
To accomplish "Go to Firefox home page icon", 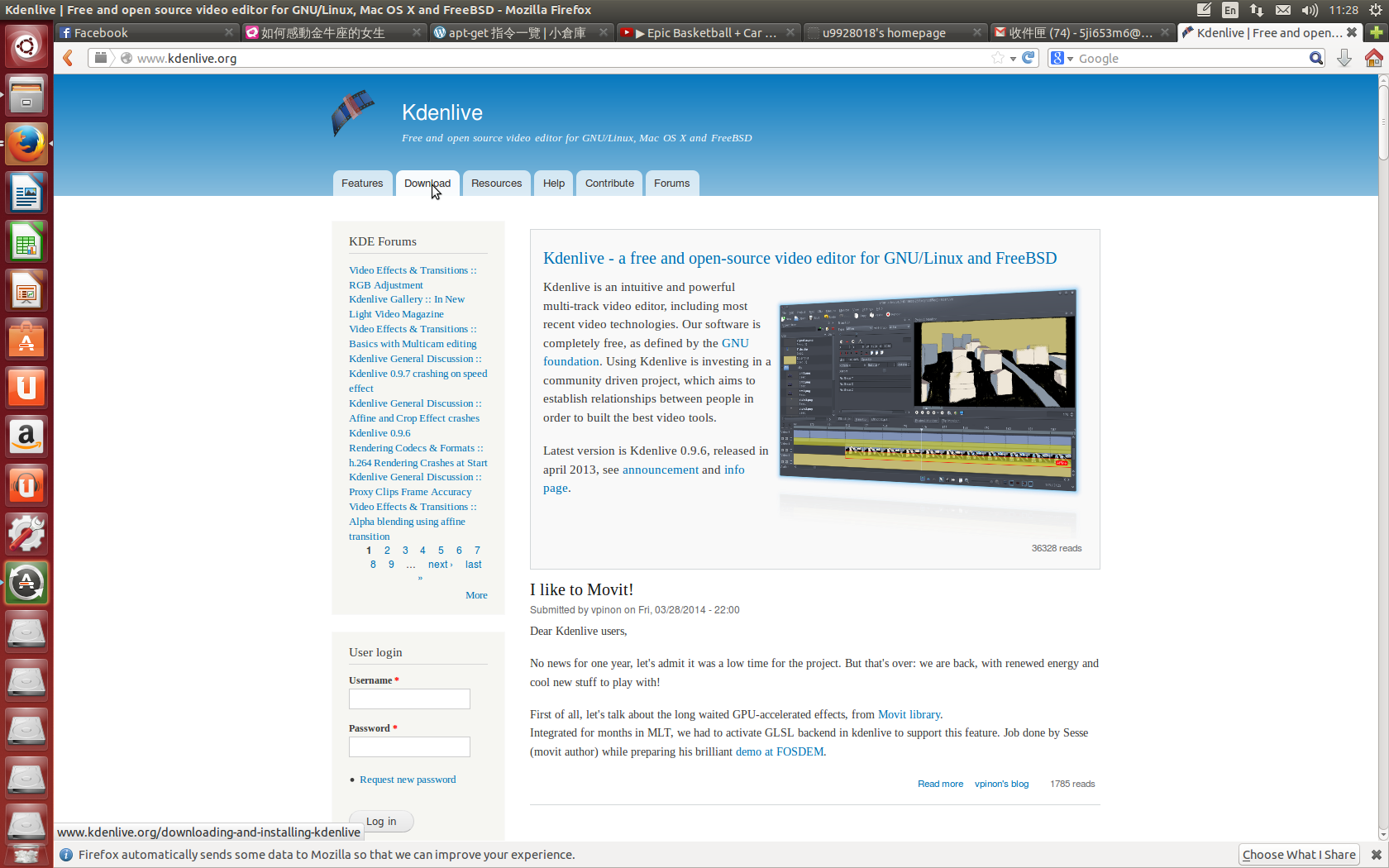I will pyautogui.click(x=1373, y=58).
